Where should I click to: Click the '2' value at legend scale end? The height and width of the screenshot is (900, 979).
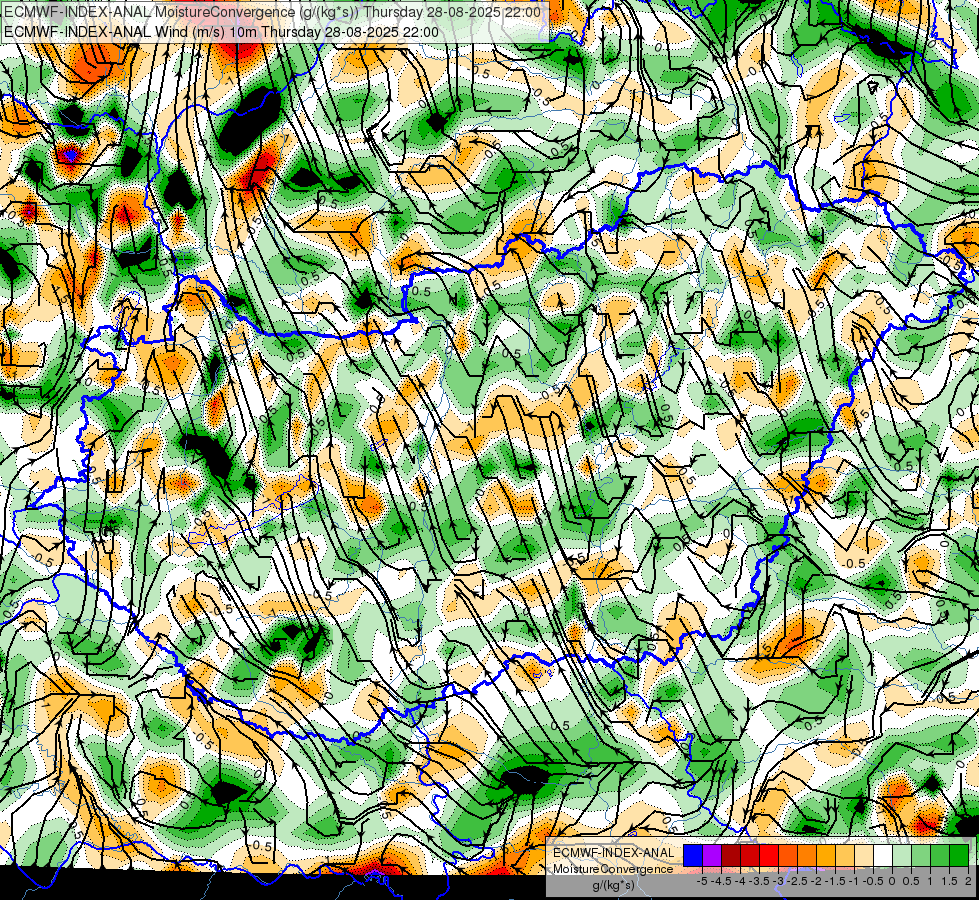pyautogui.click(x=968, y=881)
